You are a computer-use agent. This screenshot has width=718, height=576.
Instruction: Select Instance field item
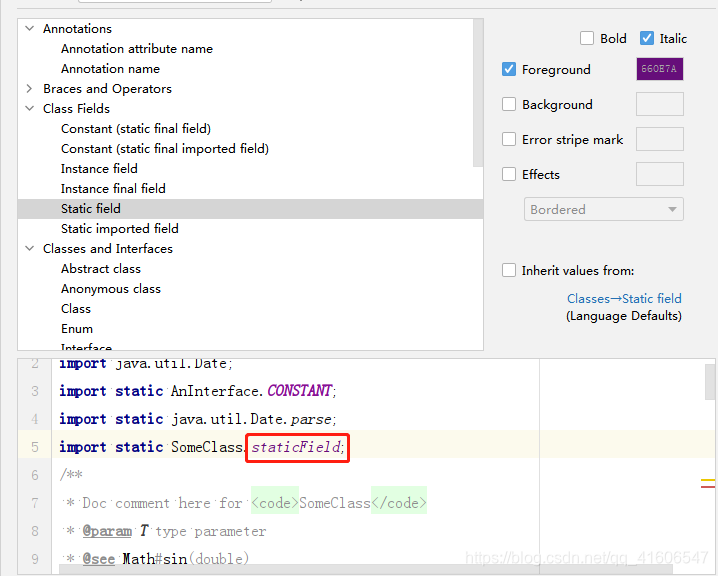pos(99,168)
